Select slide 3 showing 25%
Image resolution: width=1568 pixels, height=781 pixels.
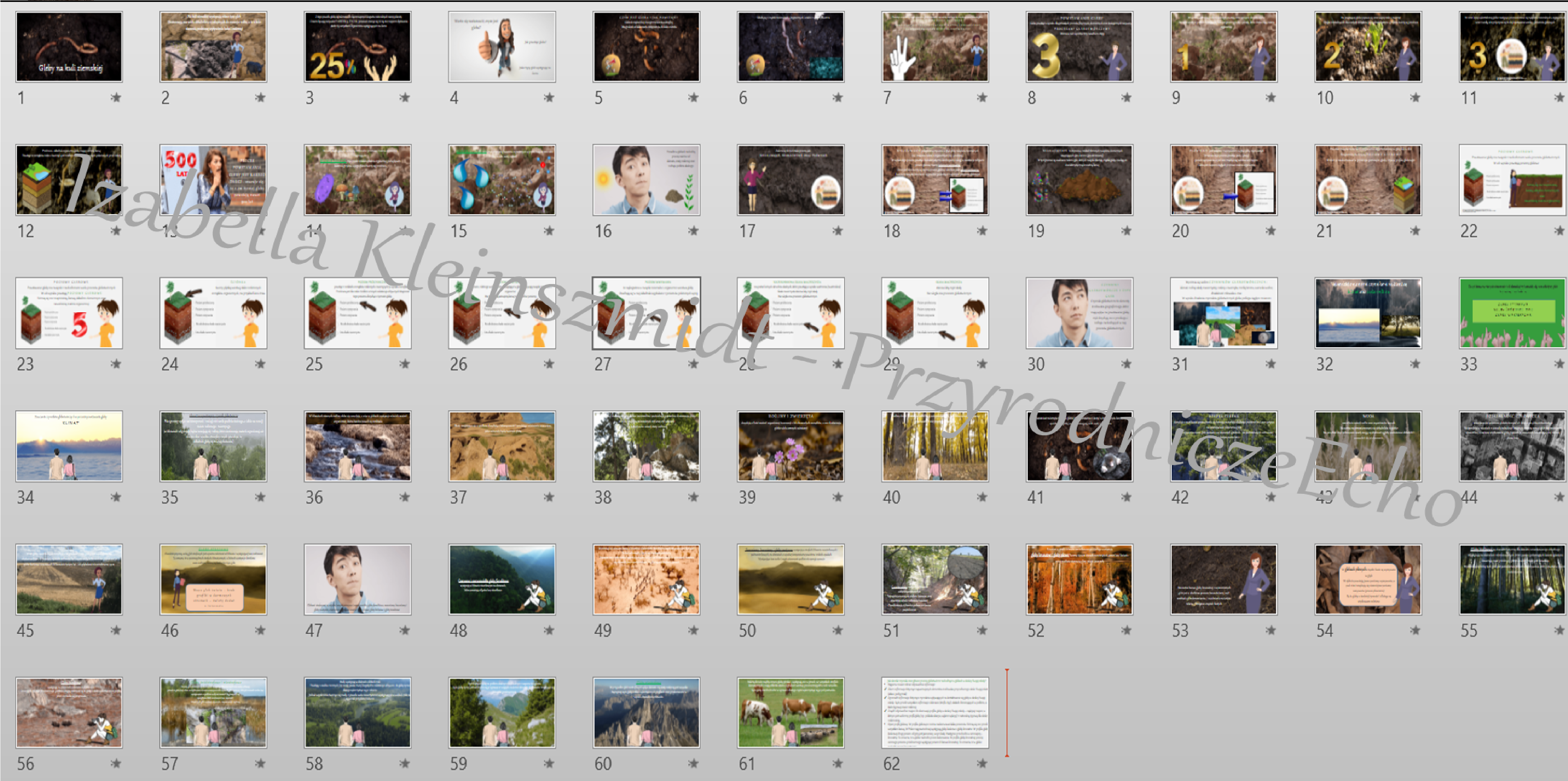[357, 47]
